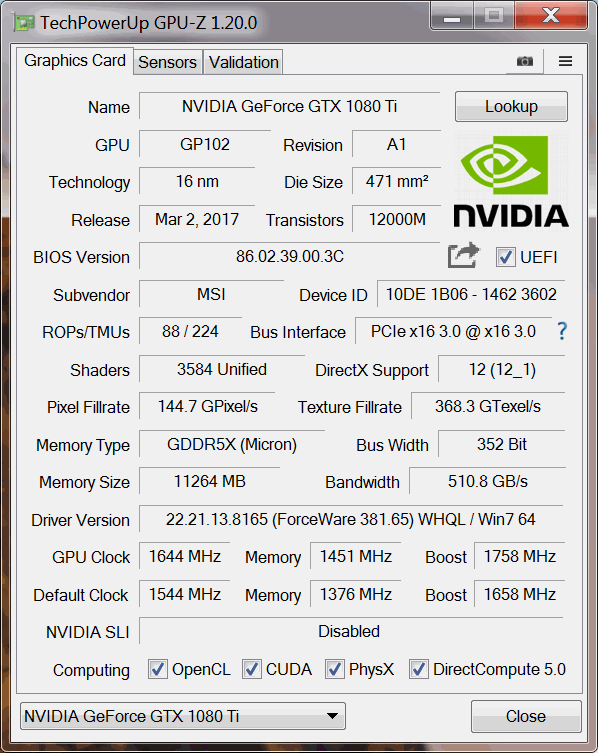
Task: Toggle the OpenCL checkbox
Action: (x=158, y=669)
